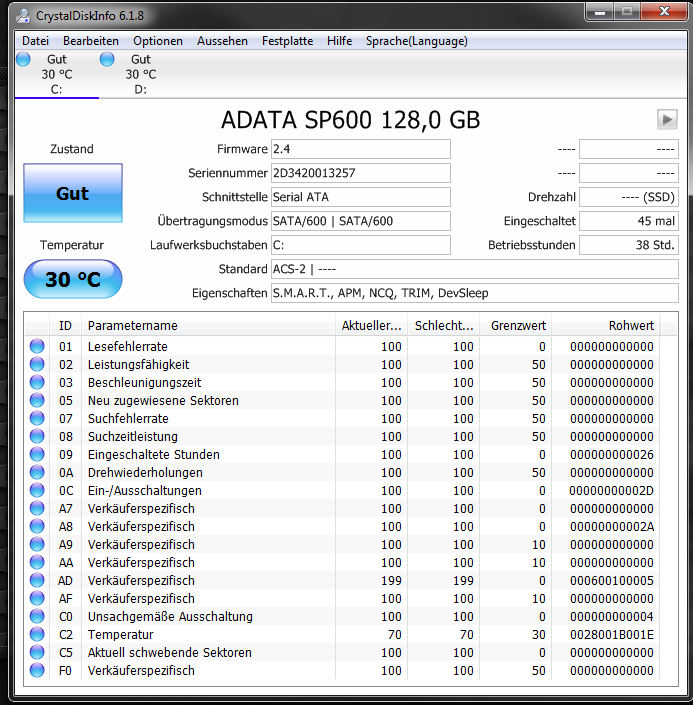Click the Seriennummer field

[361, 173]
